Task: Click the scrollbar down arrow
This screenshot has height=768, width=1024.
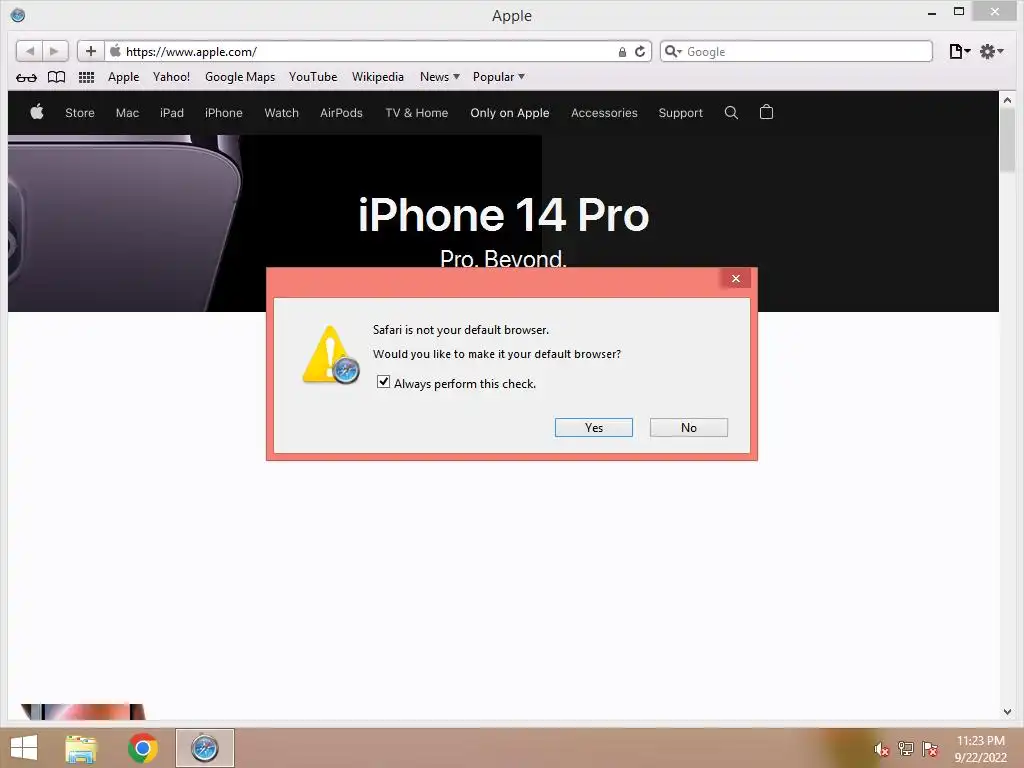Action: coord(1008,712)
